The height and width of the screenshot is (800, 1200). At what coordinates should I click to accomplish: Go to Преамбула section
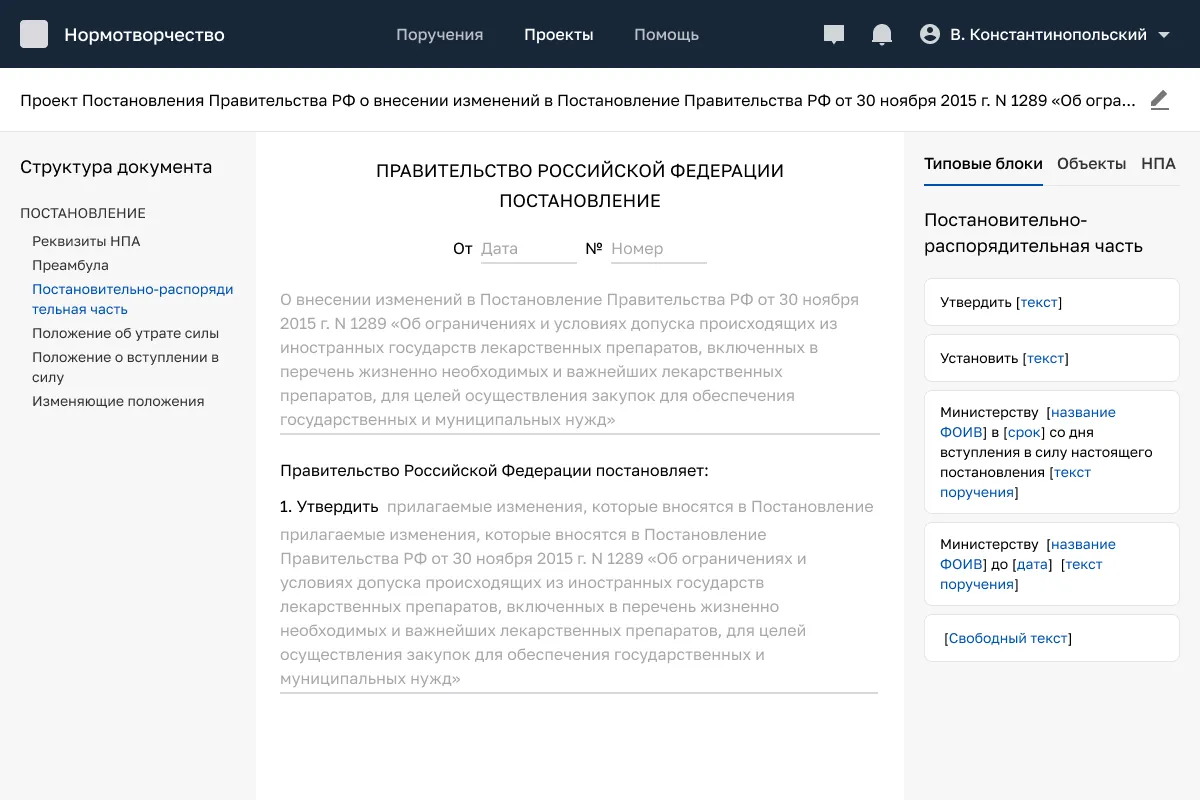tap(70, 265)
